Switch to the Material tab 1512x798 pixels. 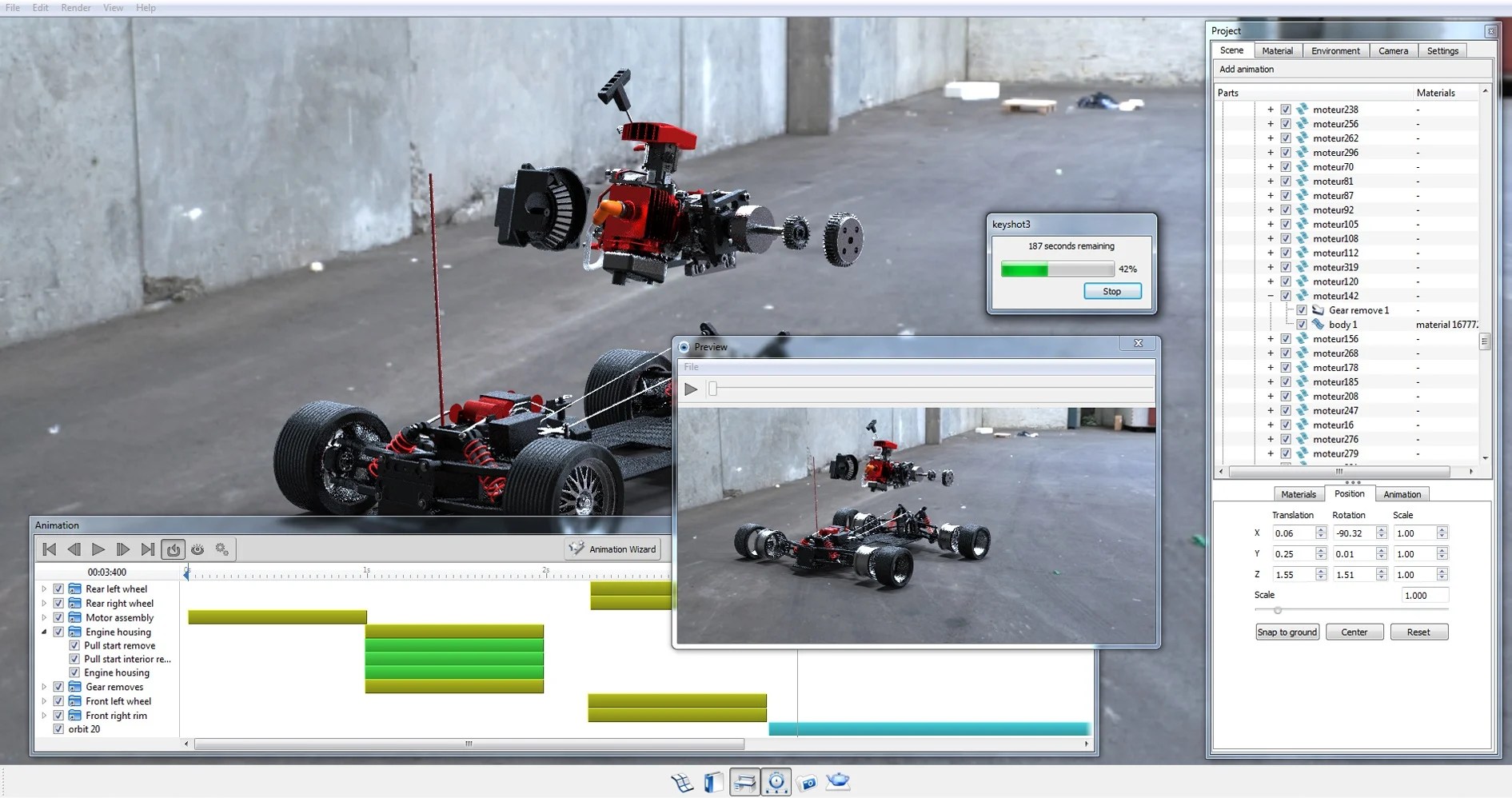(x=1277, y=50)
